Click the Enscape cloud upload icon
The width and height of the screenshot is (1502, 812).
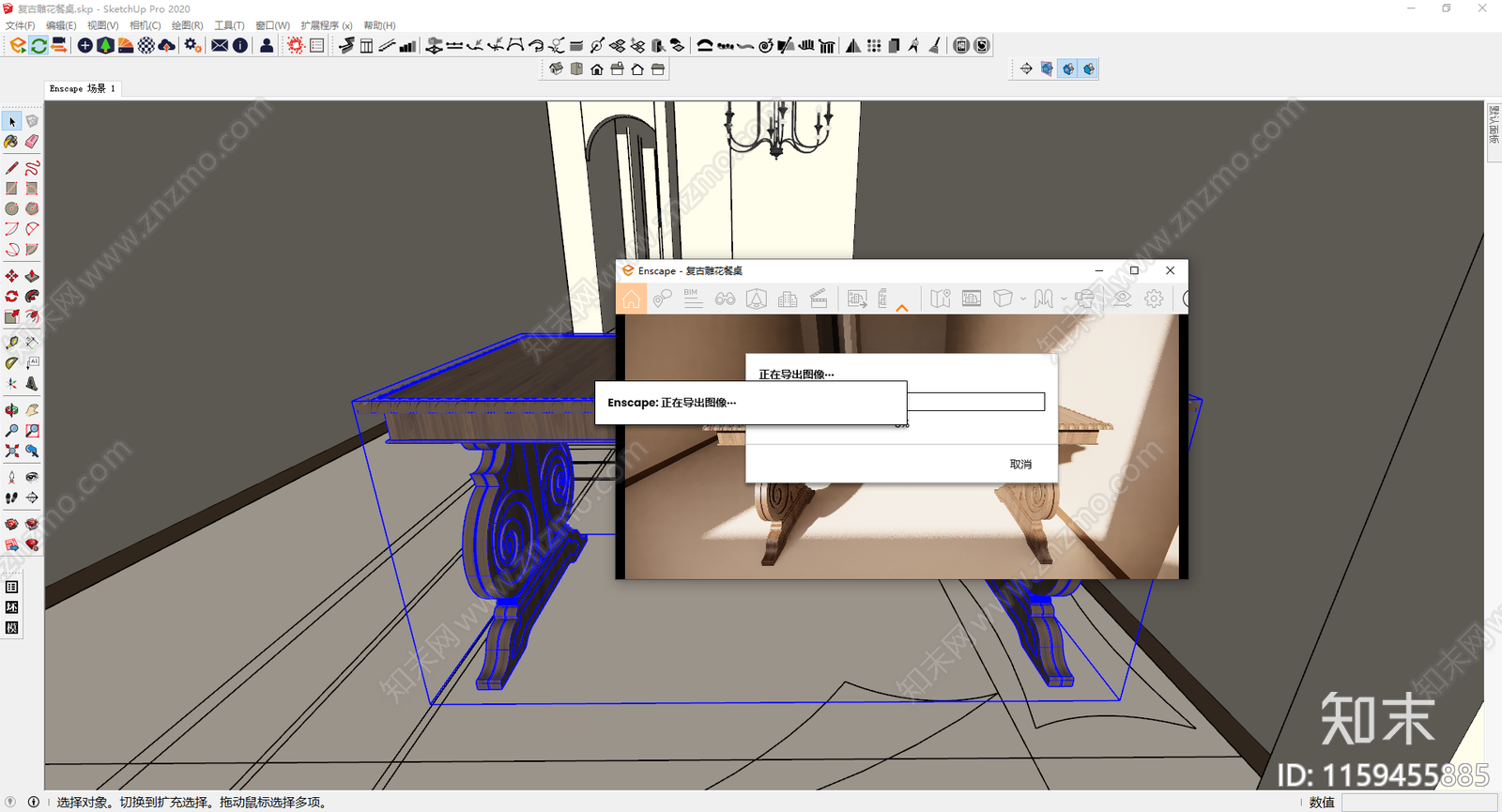coord(167,45)
